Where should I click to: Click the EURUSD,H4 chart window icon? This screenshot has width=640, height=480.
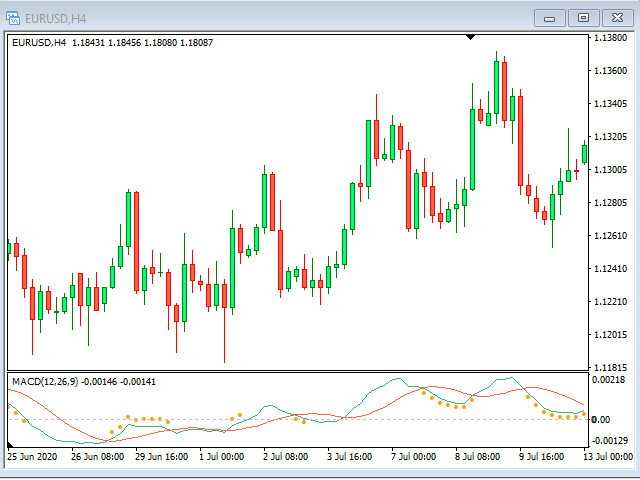click(13, 18)
